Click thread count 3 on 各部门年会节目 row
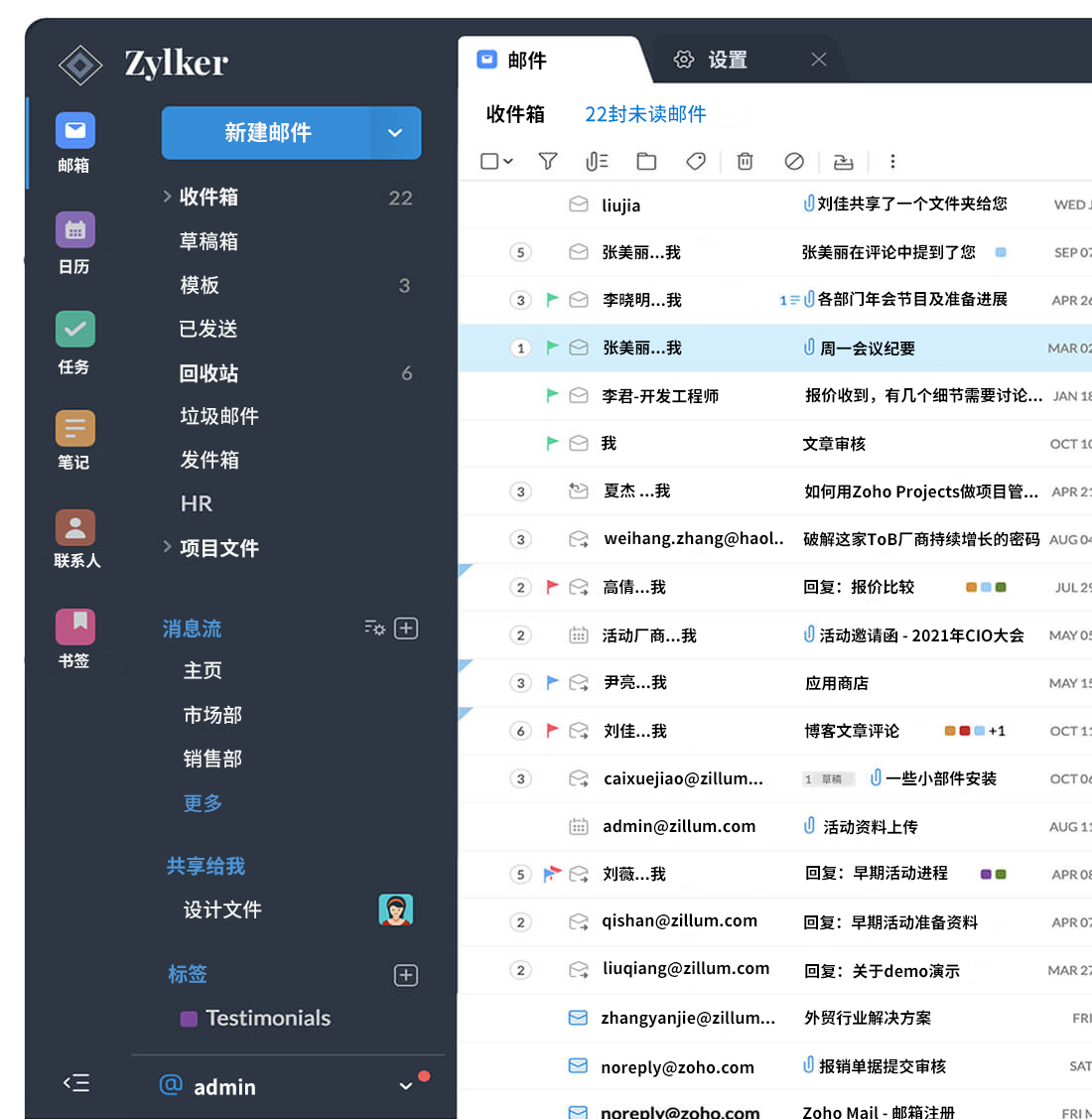The width and height of the screenshot is (1092, 1119). [520, 300]
